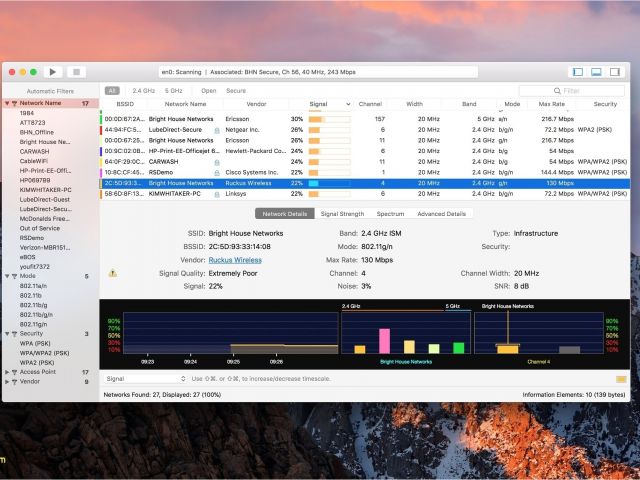Select the 2.4 GHz band filter
Screen dimensions: 640x480
tap(143, 90)
